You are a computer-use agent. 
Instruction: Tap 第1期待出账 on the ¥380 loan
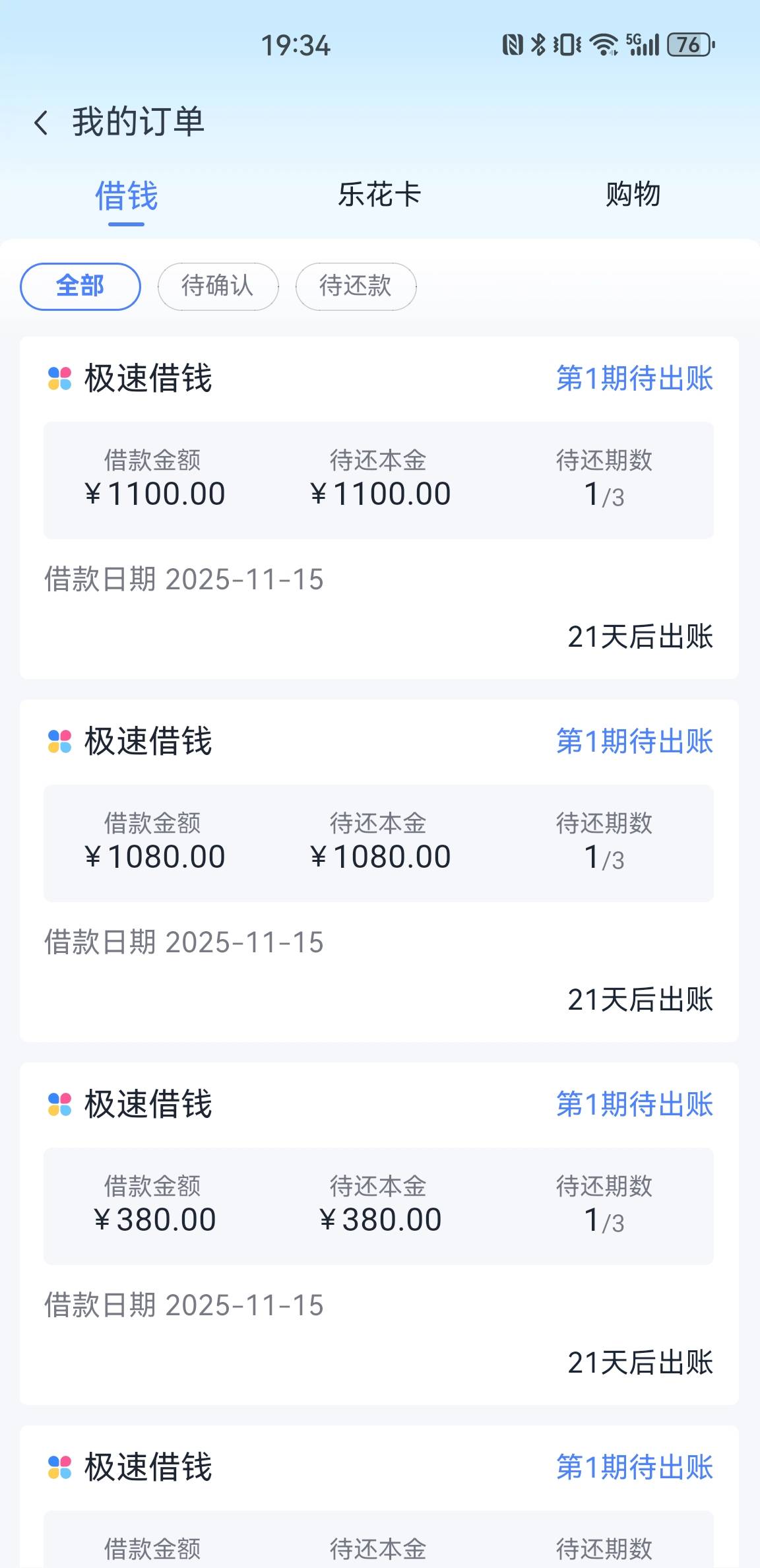pyautogui.click(x=634, y=1105)
